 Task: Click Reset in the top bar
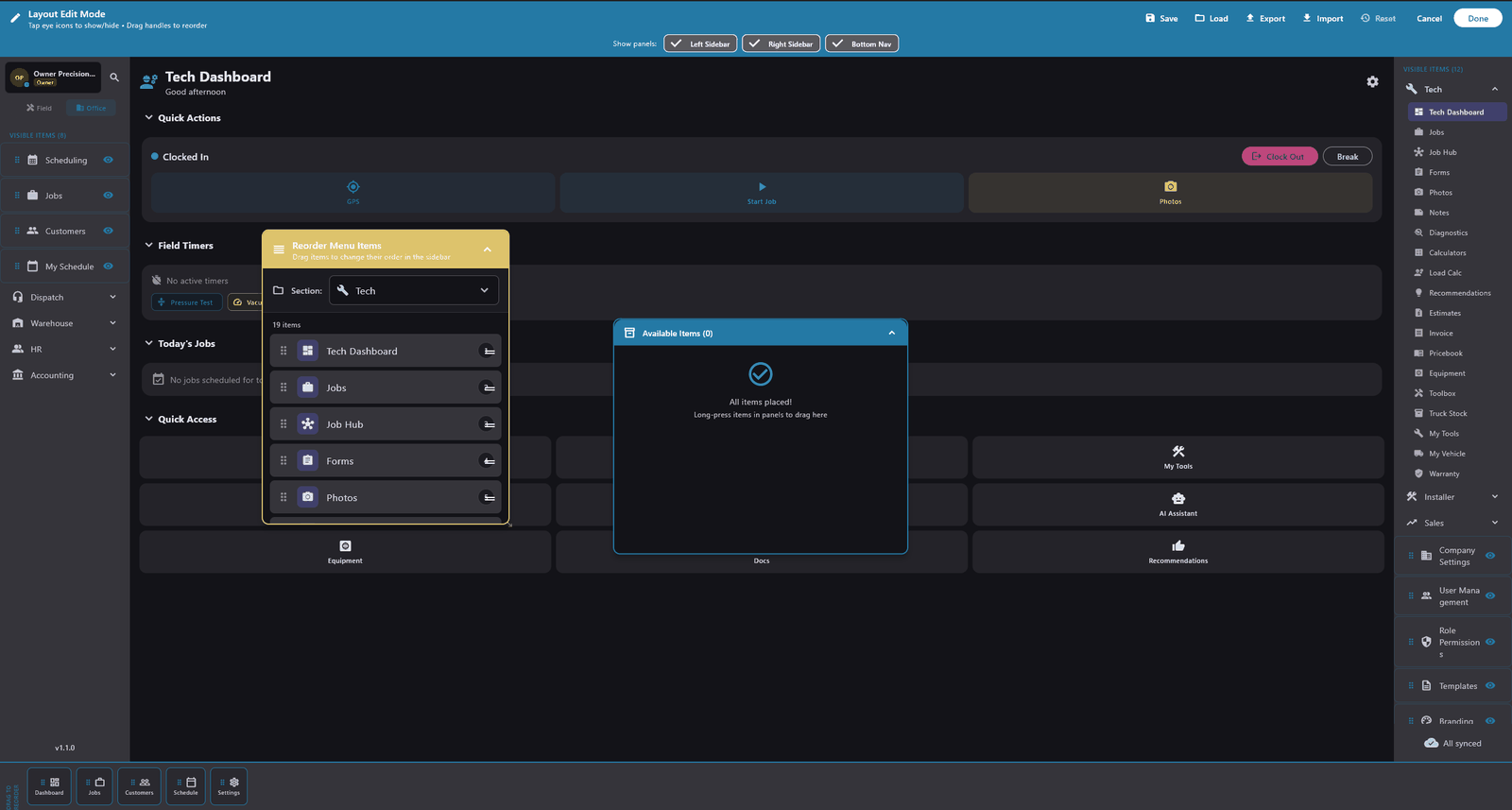point(1378,18)
